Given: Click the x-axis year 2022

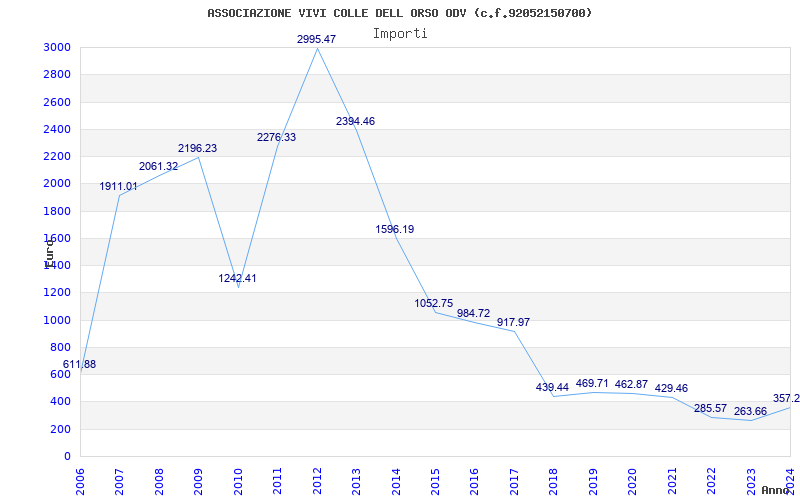Looking at the screenshot, I should [x=711, y=482].
